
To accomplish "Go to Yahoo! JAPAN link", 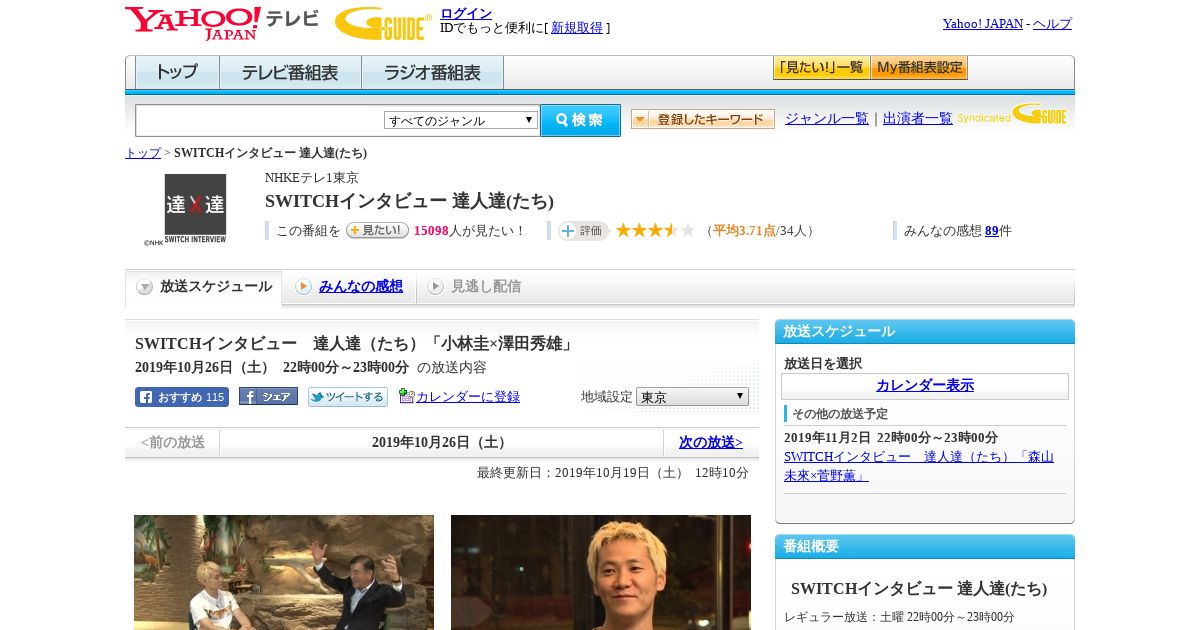I will (982, 24).
